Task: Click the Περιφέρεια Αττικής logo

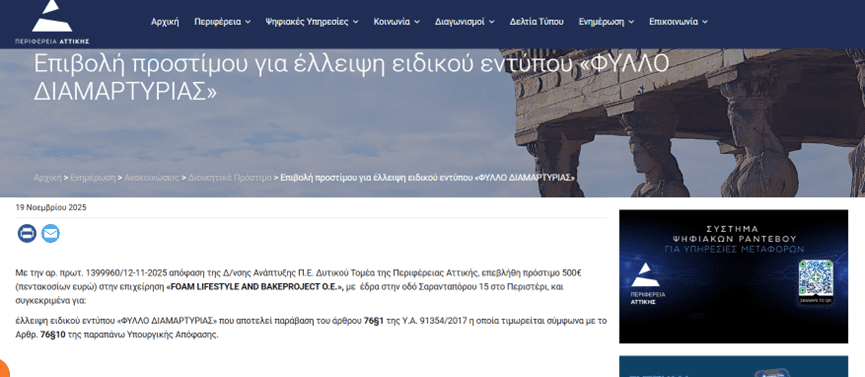Action: 52,22
